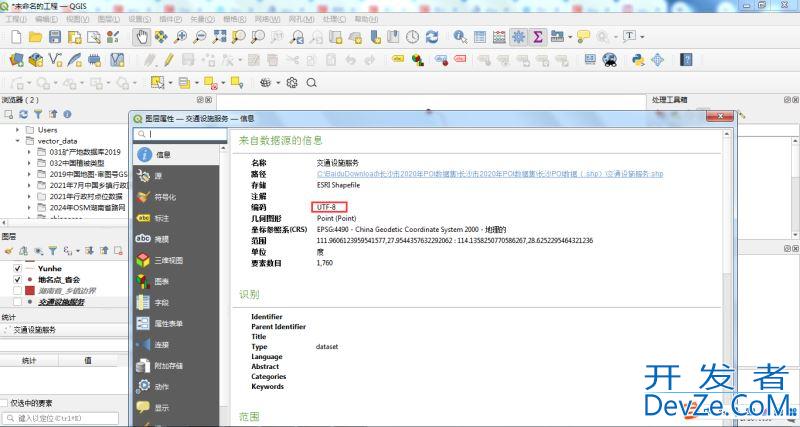
Task: Click the locator search box at bottom left
Action: [60, 418]
